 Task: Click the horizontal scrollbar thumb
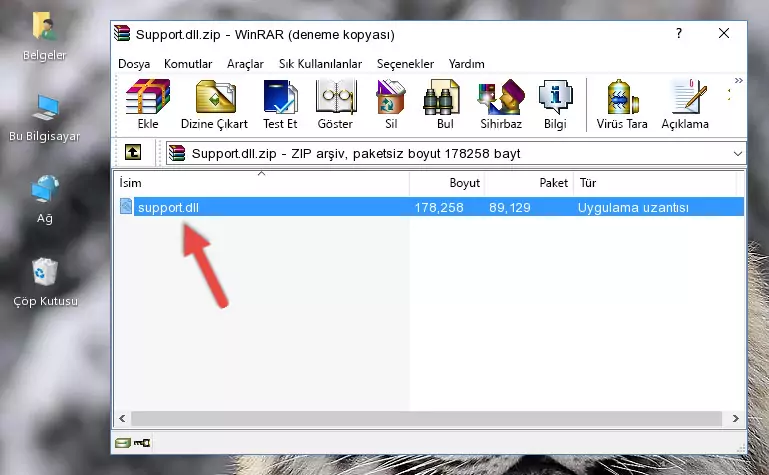[x=426, y=419]
